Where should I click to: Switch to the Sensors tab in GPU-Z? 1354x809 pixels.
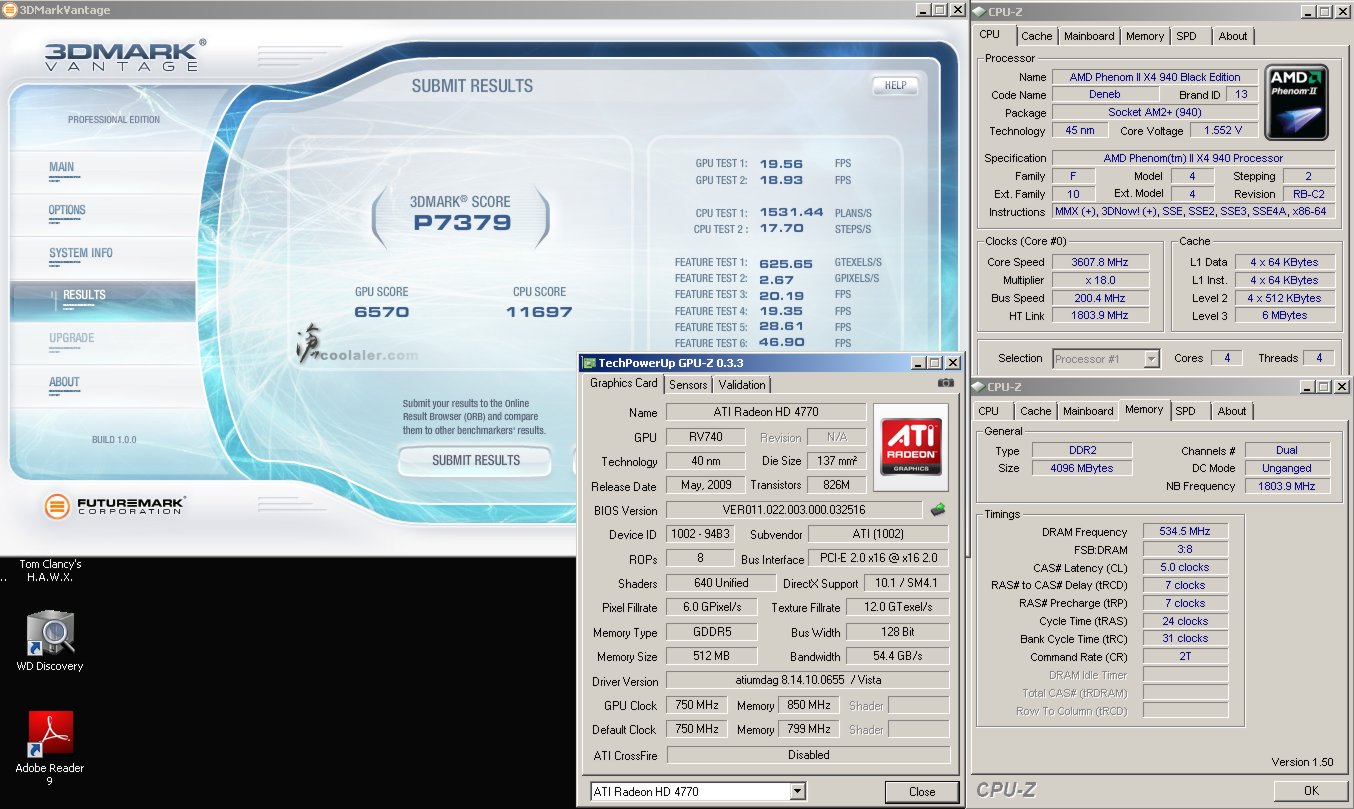(x=688, y=385)
